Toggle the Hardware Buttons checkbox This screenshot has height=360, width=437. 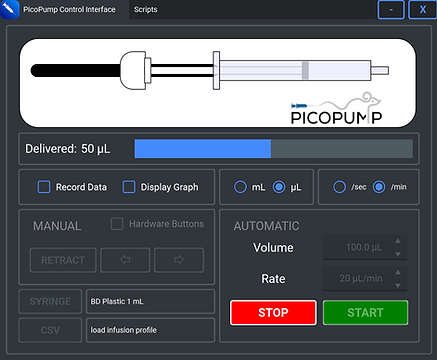point(117,224)
